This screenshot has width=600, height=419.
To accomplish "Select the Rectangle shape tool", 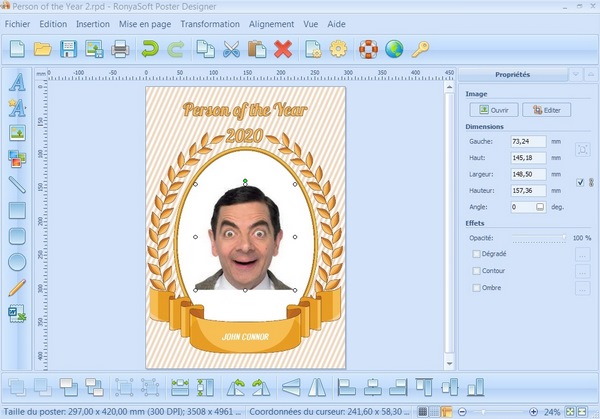I will pos(17,210).
